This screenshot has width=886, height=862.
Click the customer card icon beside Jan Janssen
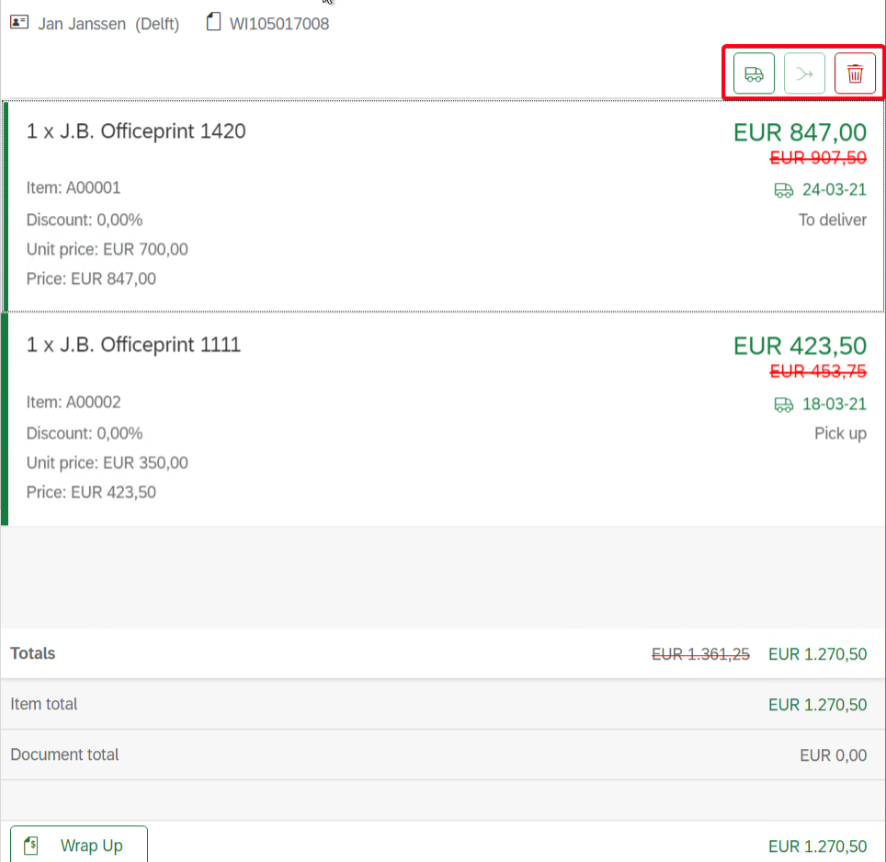point(19,23)
